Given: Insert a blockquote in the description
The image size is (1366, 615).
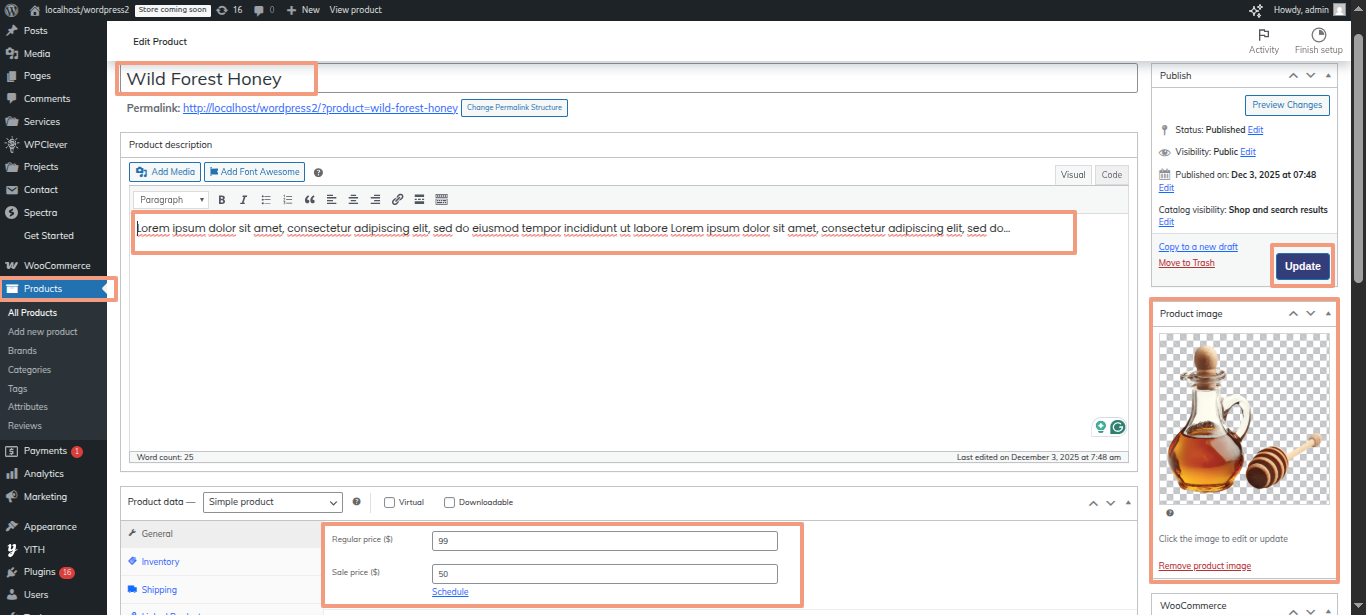Looking at the screenshot, I should 309,200.
